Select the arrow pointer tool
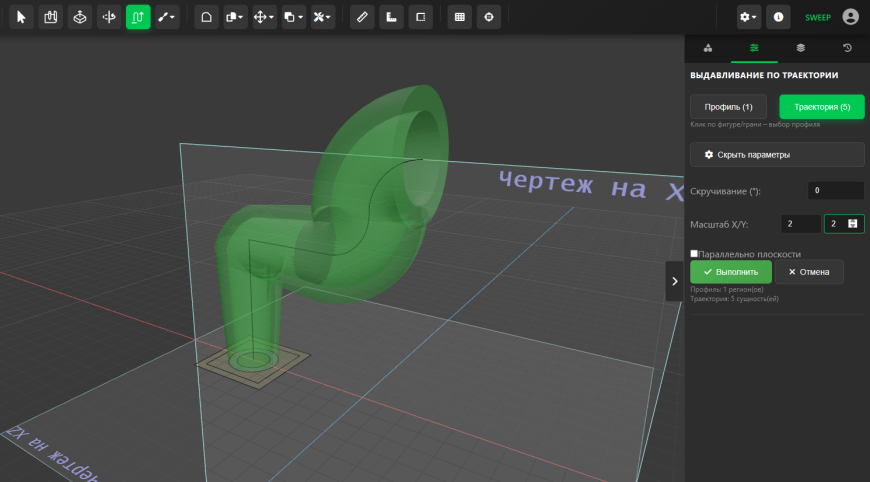This screenshot has height=482, width=870. (x=21, y=17)
